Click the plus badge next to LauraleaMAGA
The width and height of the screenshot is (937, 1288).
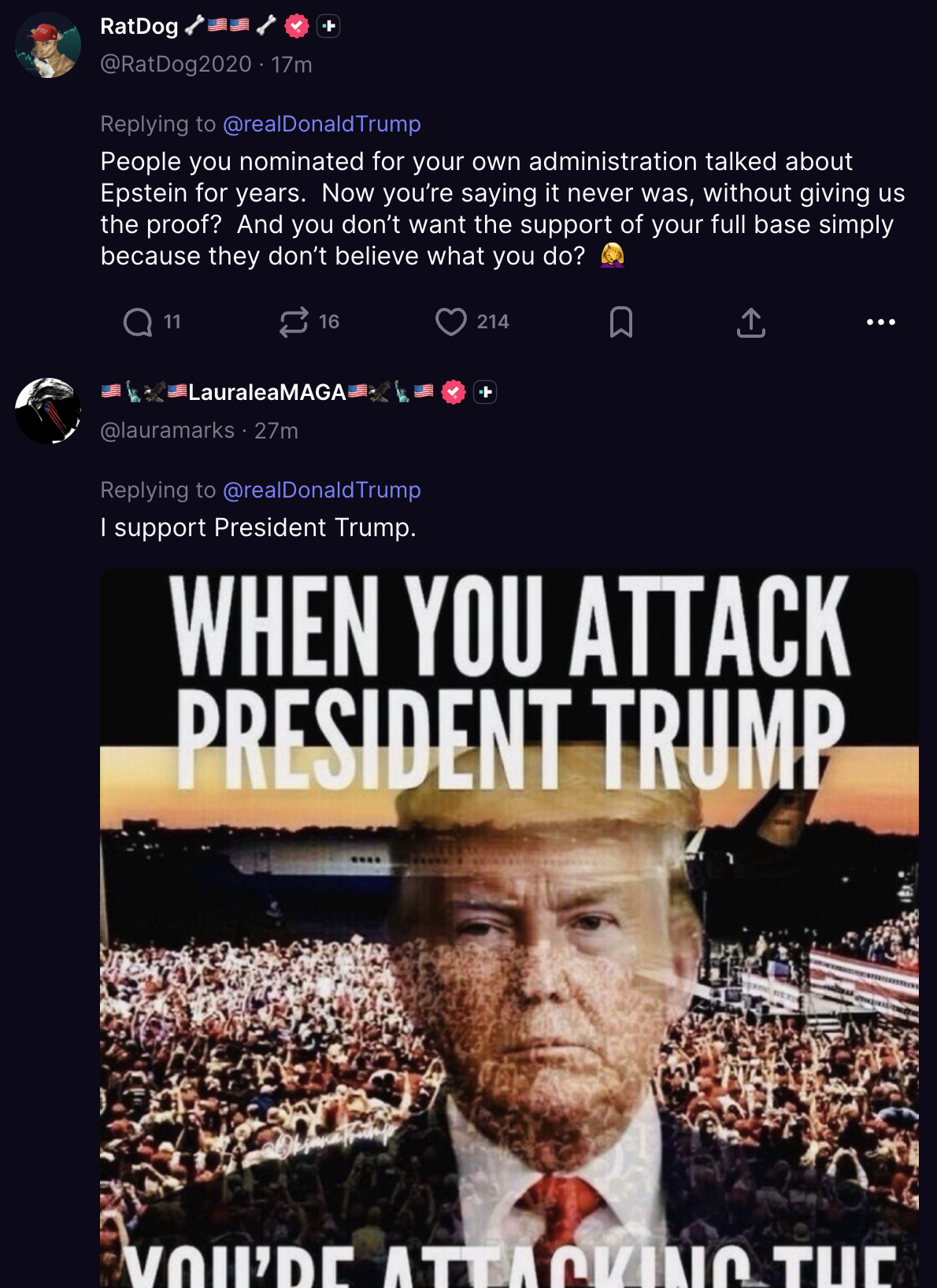(485, 392)
